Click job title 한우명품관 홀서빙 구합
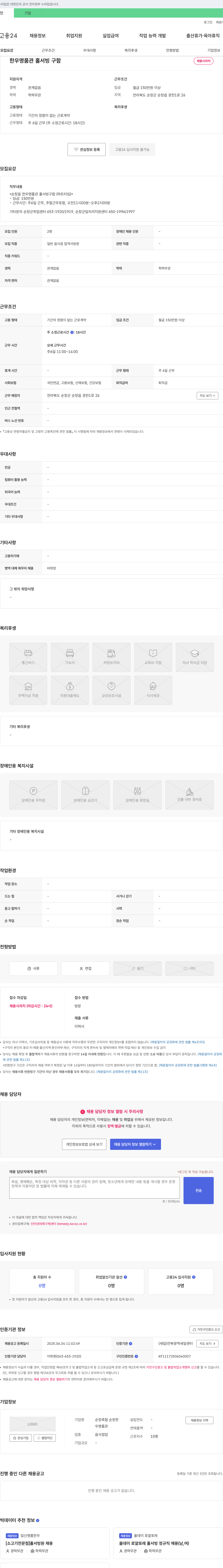The height and width of the screenshot is (1568, 223). [x=35, y=61]
